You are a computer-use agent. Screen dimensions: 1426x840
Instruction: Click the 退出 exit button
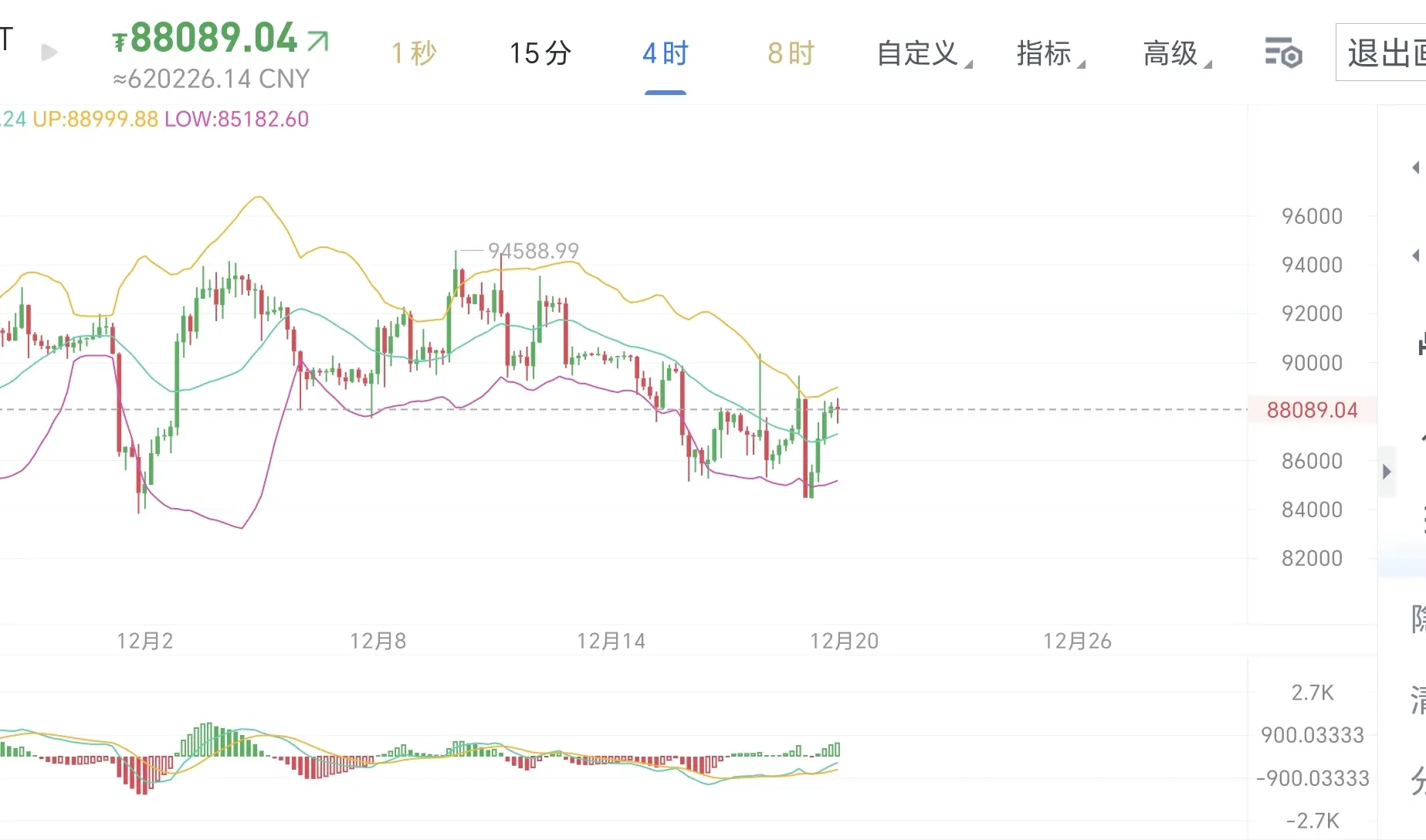pyautogui.click(x=1381, y=52)
